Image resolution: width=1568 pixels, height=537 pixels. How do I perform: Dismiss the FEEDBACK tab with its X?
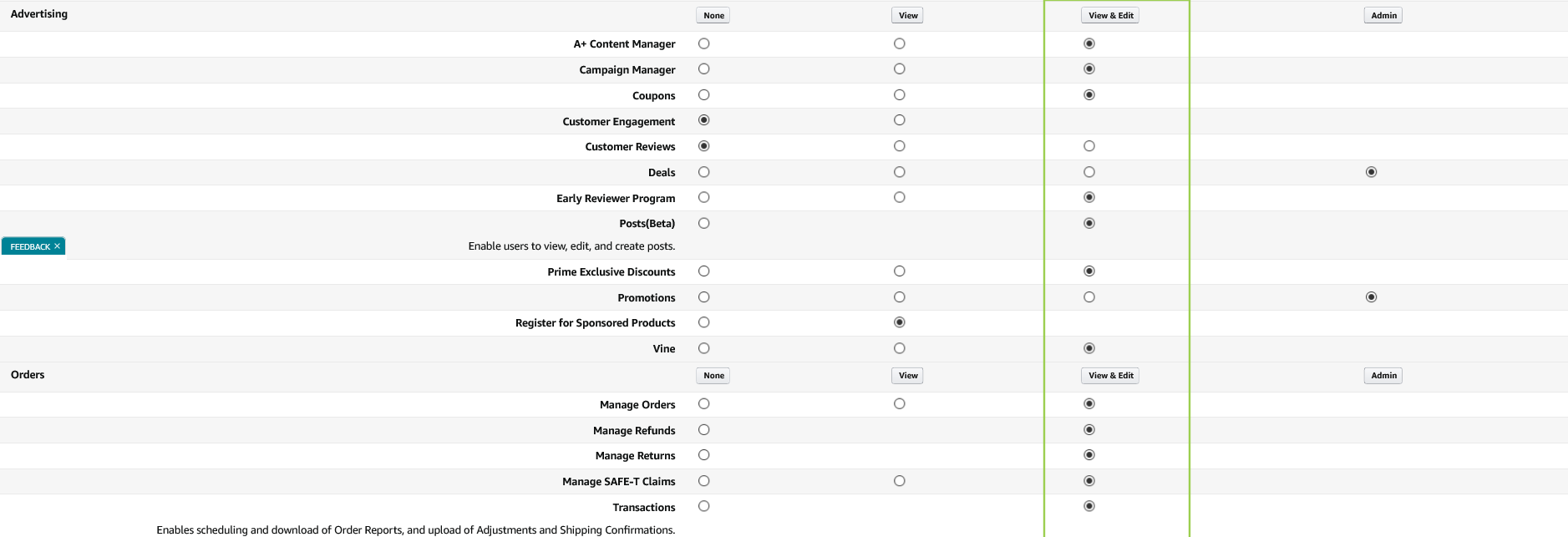point(57,246)
